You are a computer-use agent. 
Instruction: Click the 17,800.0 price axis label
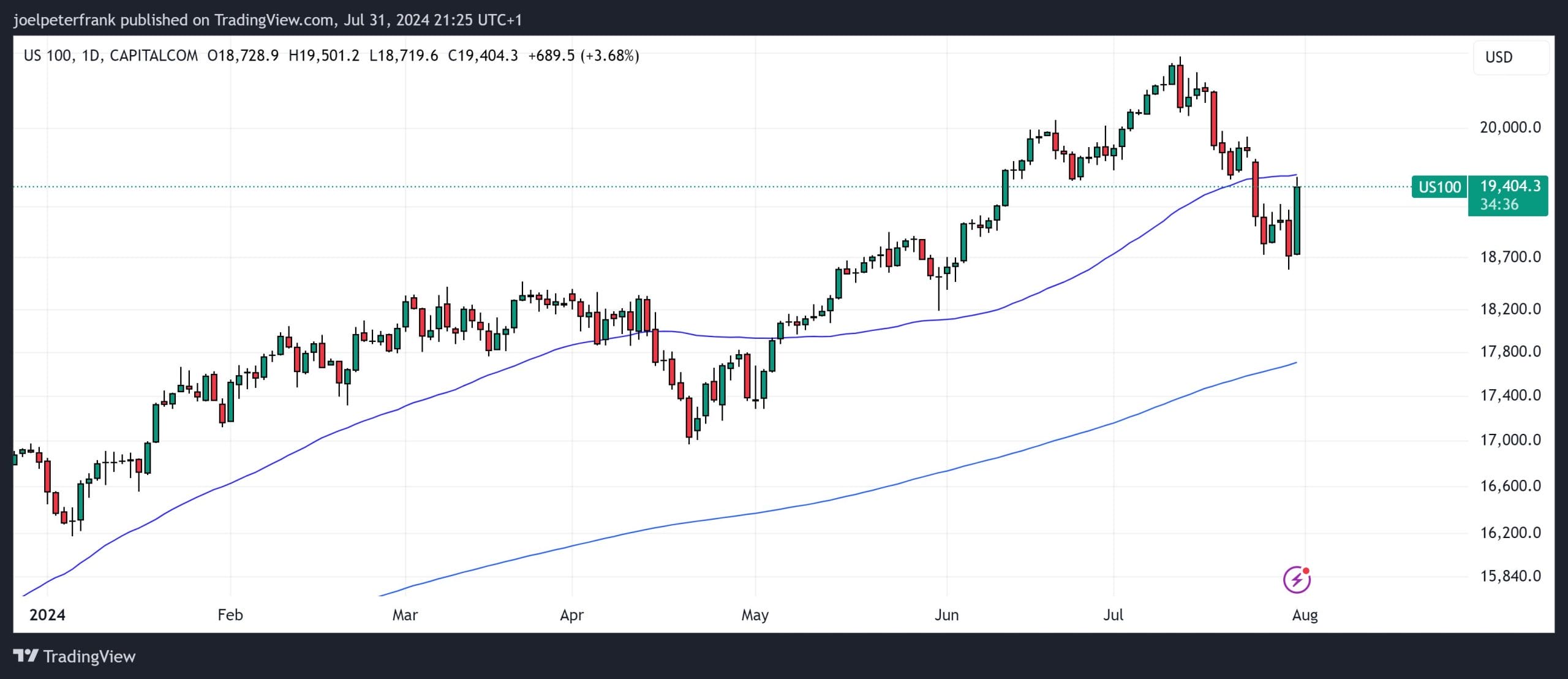1510,352
